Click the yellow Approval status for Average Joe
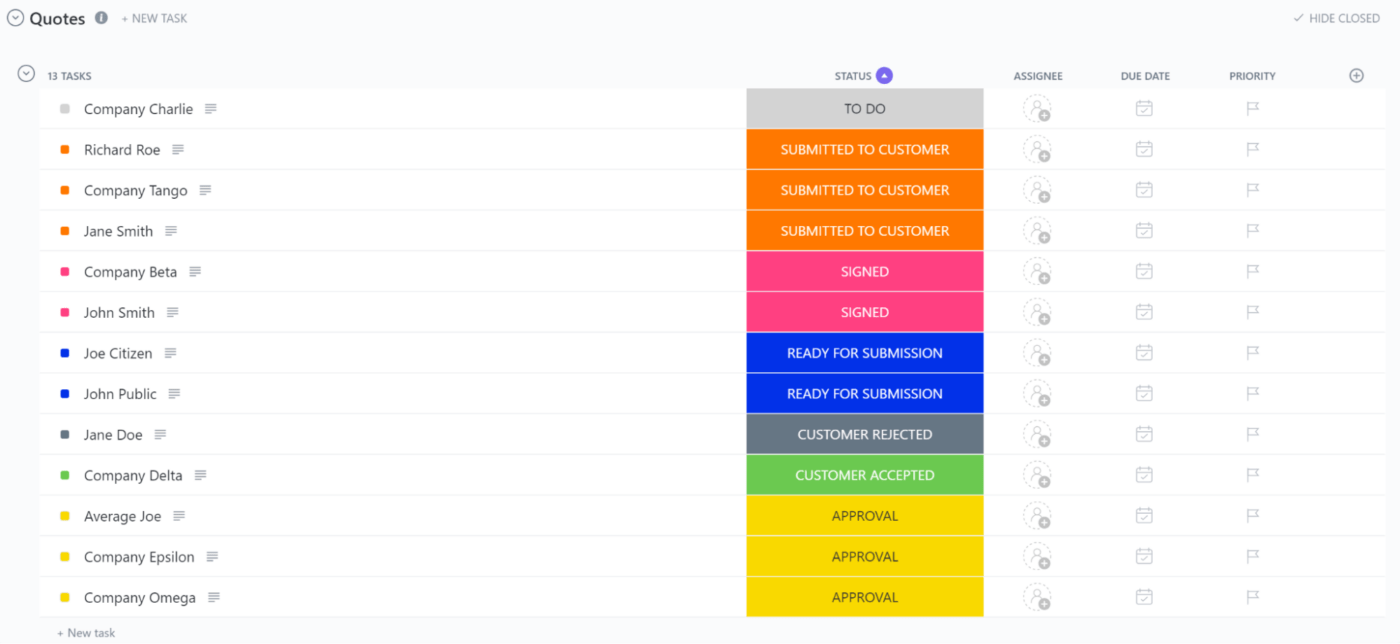1400x644 pixels. [864, 516]
